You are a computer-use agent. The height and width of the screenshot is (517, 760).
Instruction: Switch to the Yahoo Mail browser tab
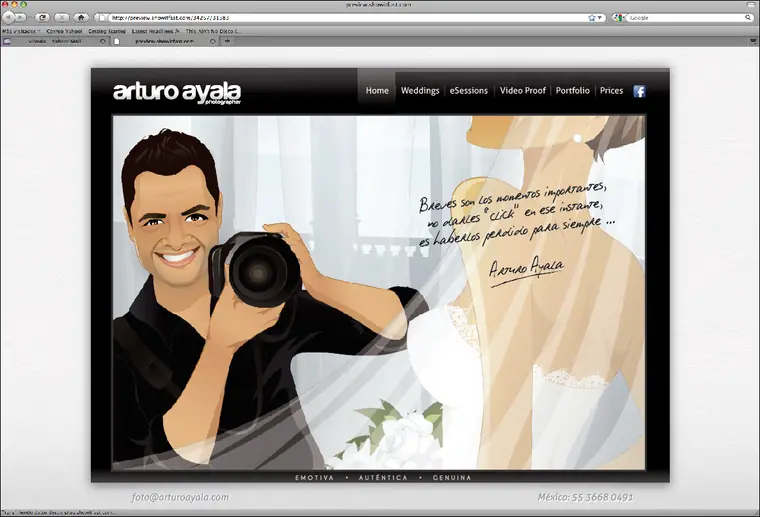[x=55, y=41]
